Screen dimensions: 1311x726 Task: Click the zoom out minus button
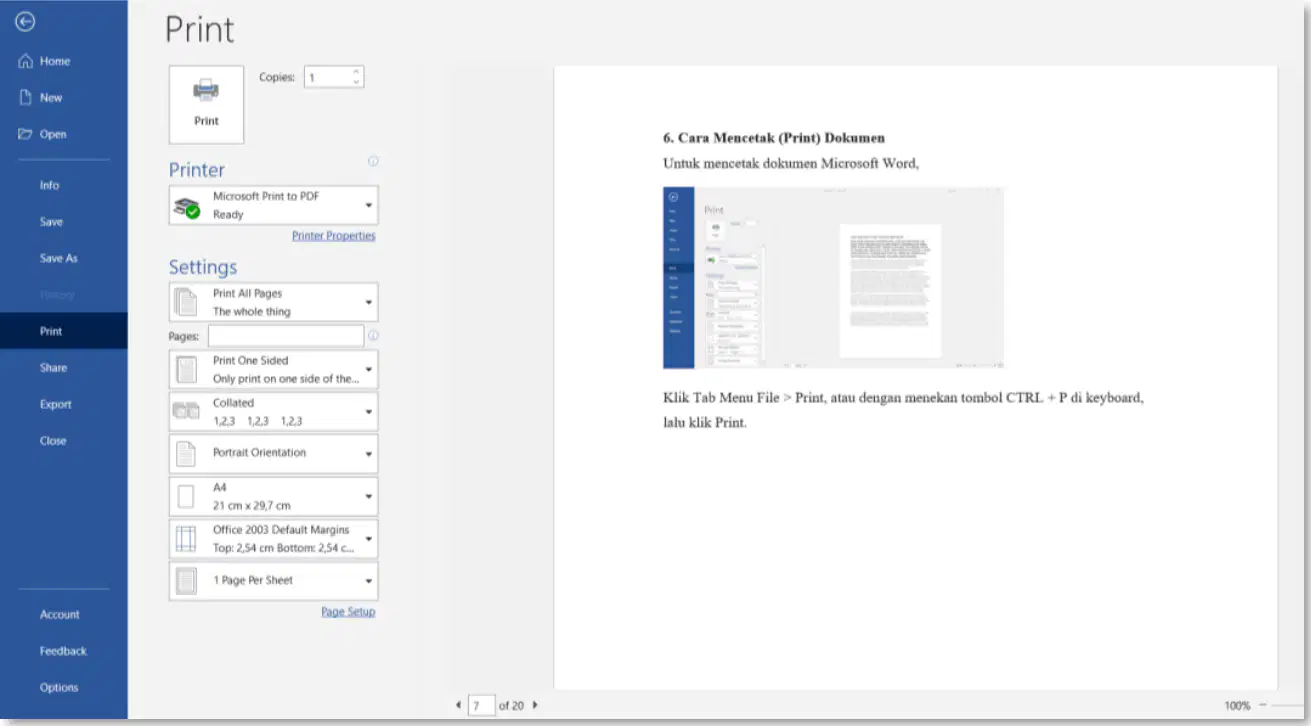(1263, 705)
